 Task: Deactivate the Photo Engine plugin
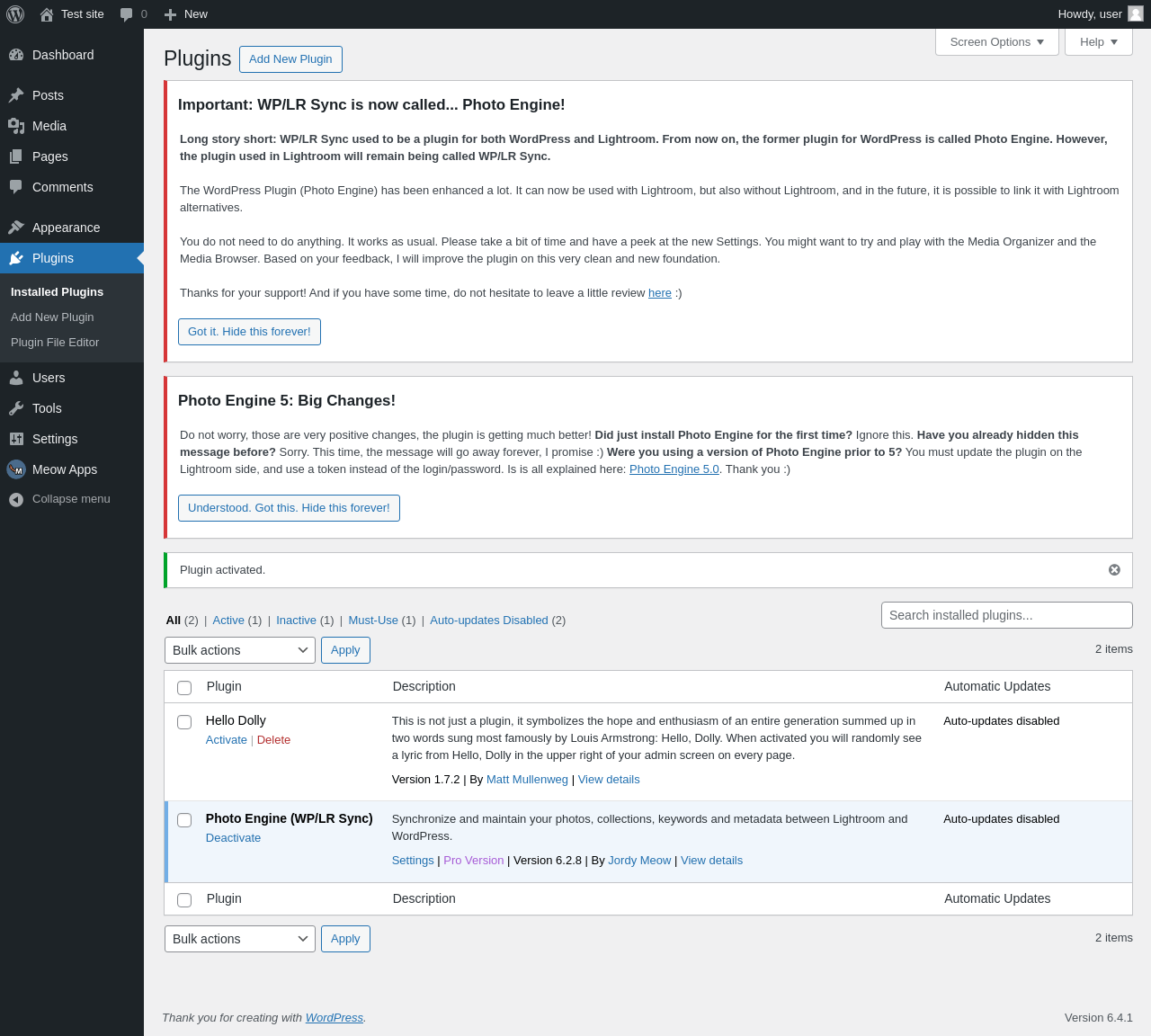(233, 838)
